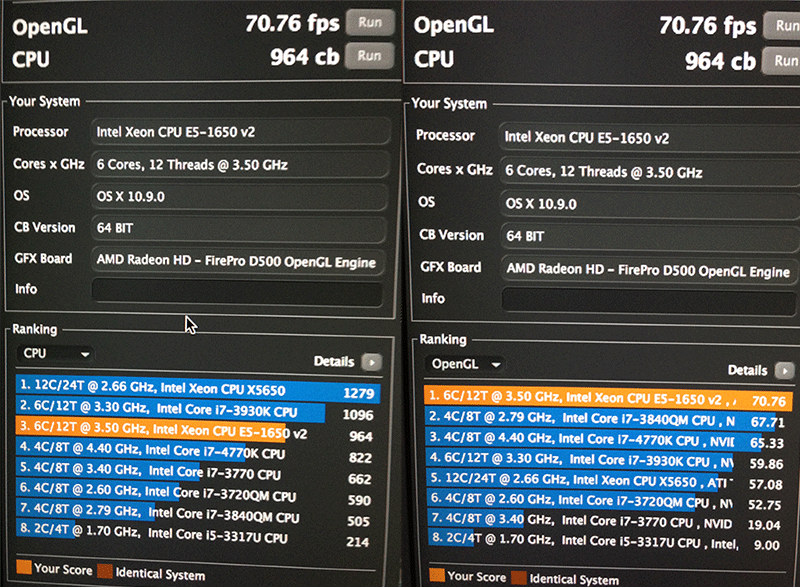Select the GFX Board field in right window
Screen dimensions: 800x587
(651, 270)
